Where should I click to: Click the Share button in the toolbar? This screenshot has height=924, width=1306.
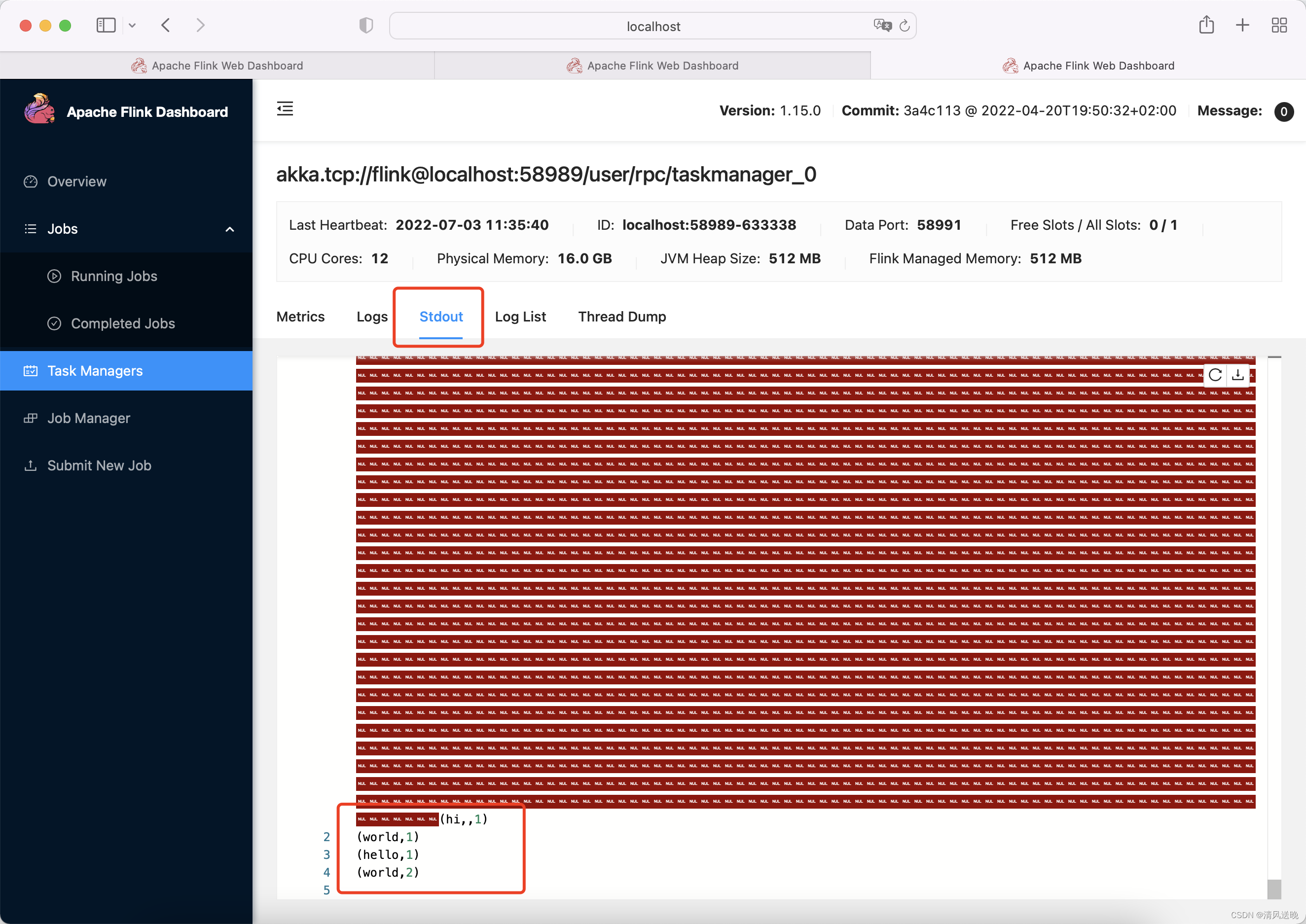[1206, 25]
